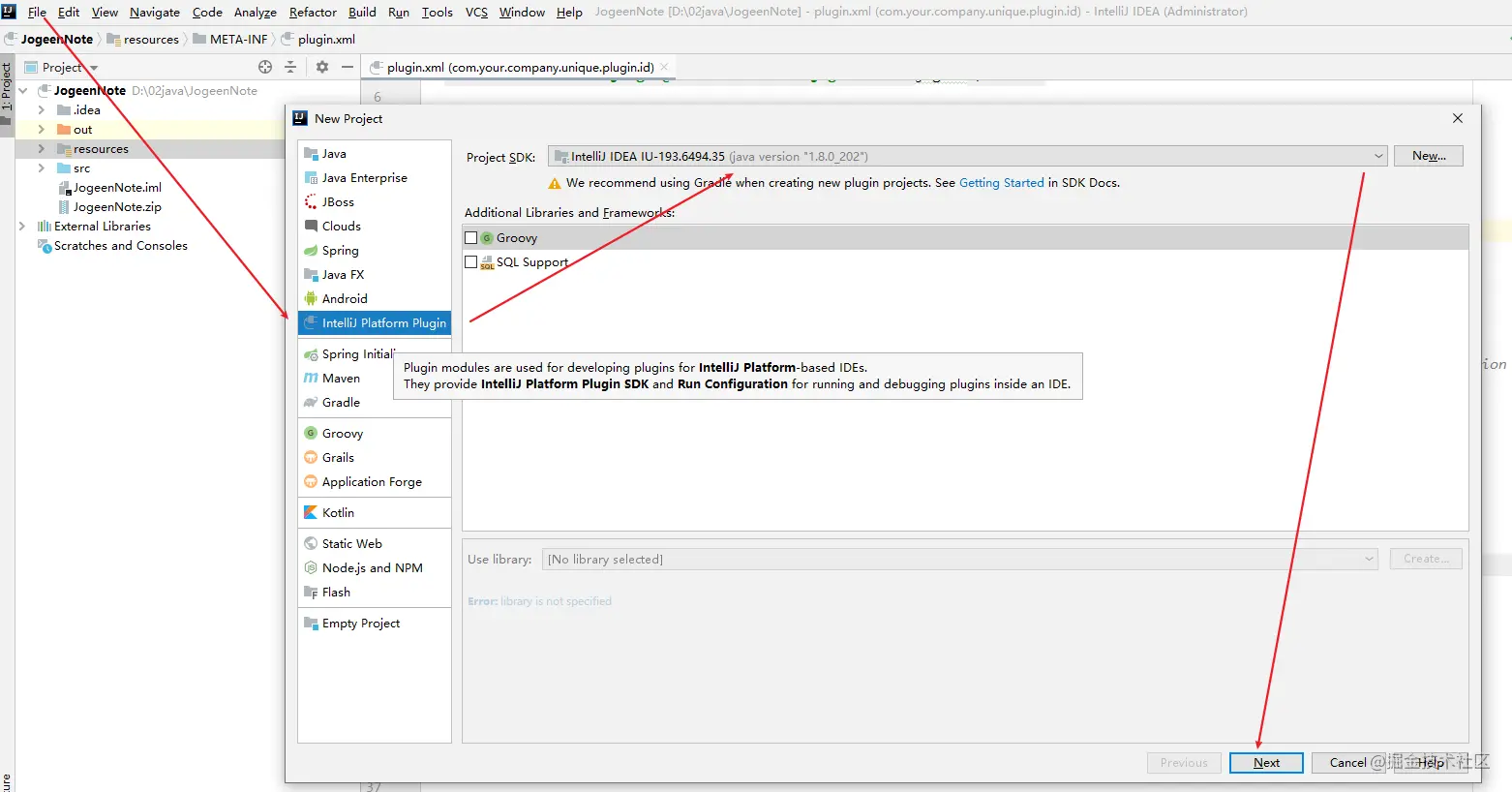Select JogeenNote.iml file
This screenshot has height=792, width=1512.
(x=110, y=188)
